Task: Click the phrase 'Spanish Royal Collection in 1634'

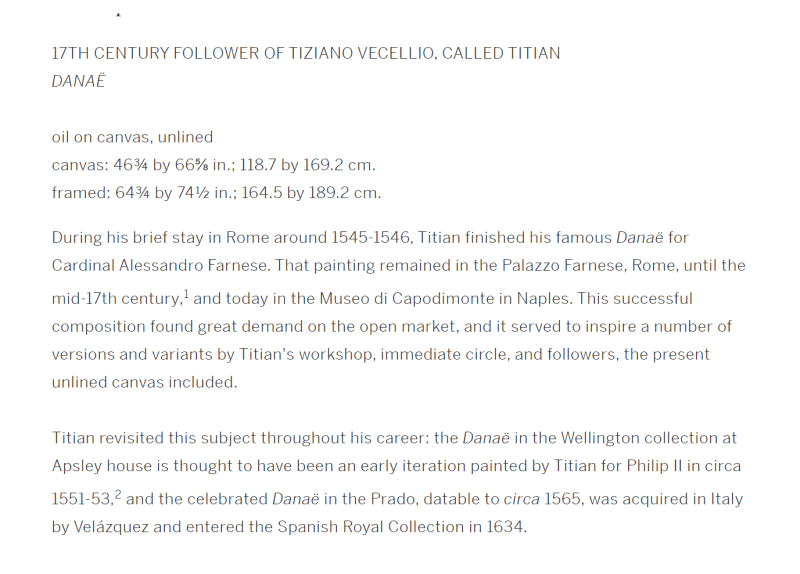Action: pos(402,527)
